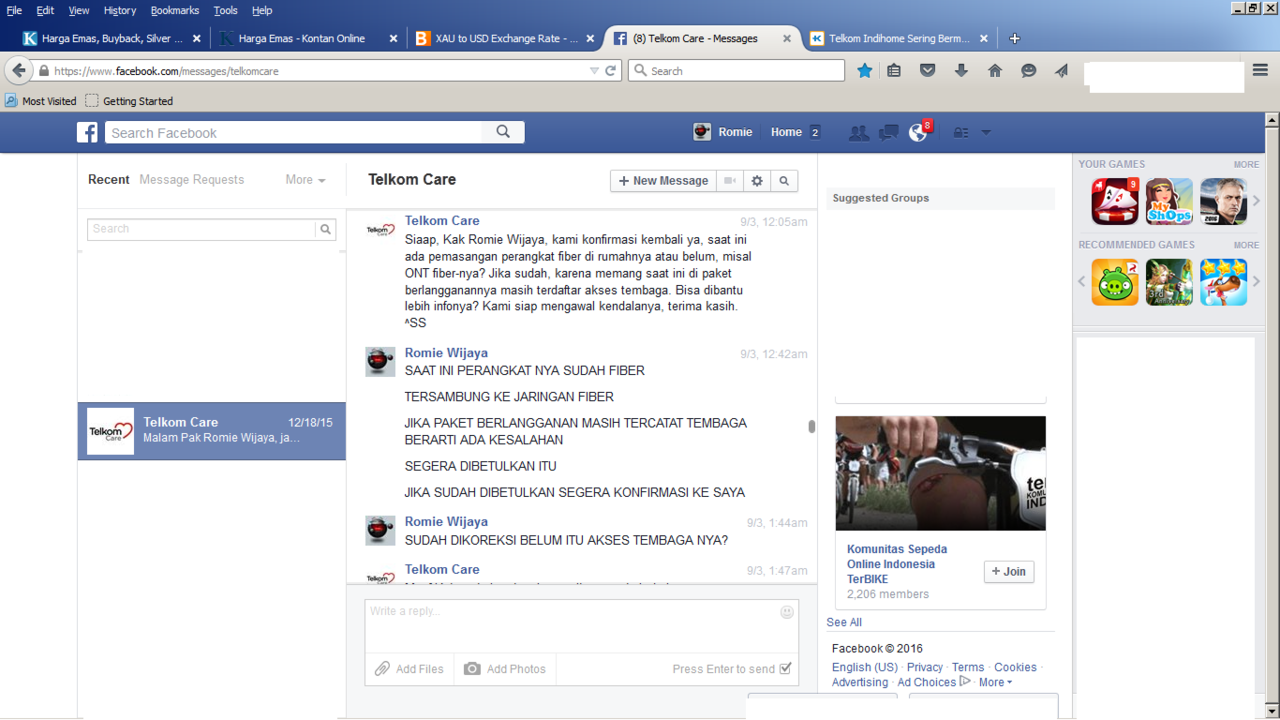
Task: Open the cycling group thumbnail image
Action: coord(940,473)
